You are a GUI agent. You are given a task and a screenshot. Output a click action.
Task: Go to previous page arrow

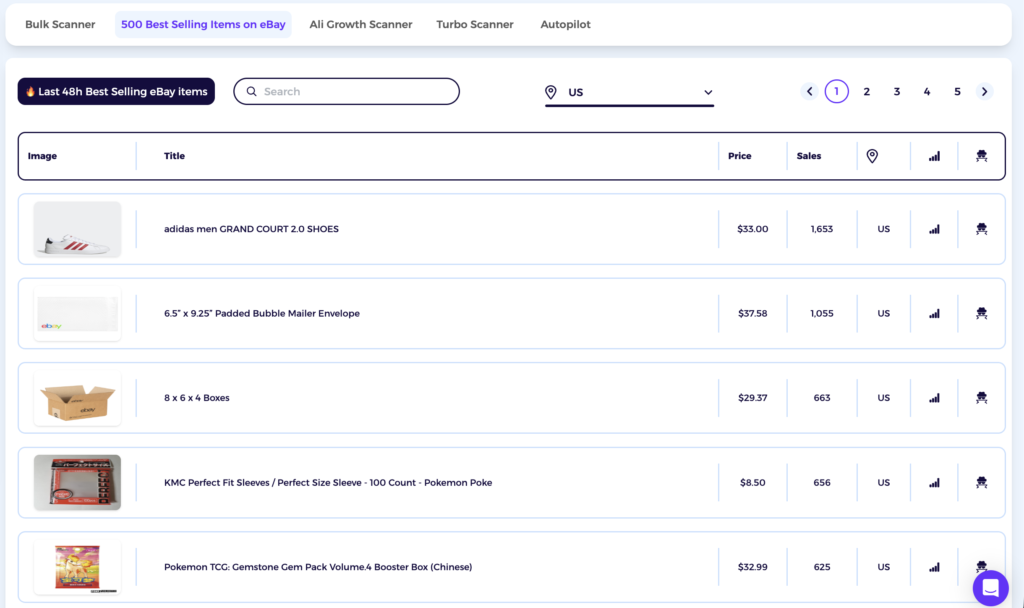809,91
